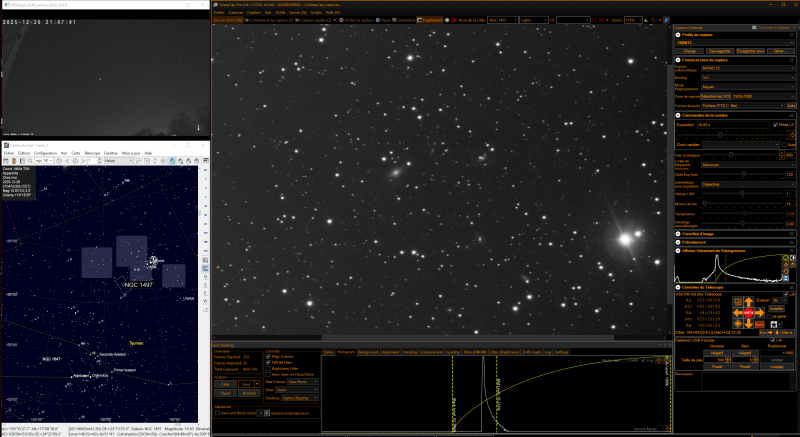This screenshot has width=800, height=437.
Task: Take a snapshot with the Instantané icon
Action: [394, 20]
